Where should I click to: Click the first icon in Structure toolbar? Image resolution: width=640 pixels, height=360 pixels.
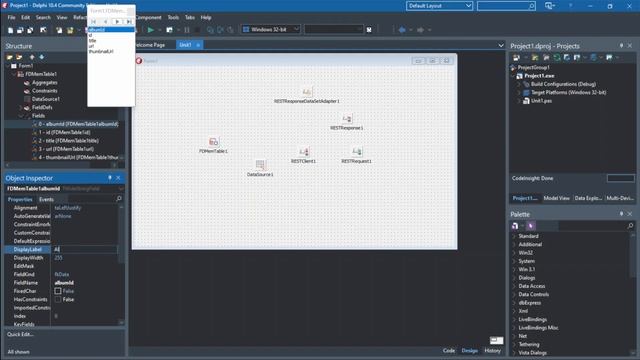9,57
